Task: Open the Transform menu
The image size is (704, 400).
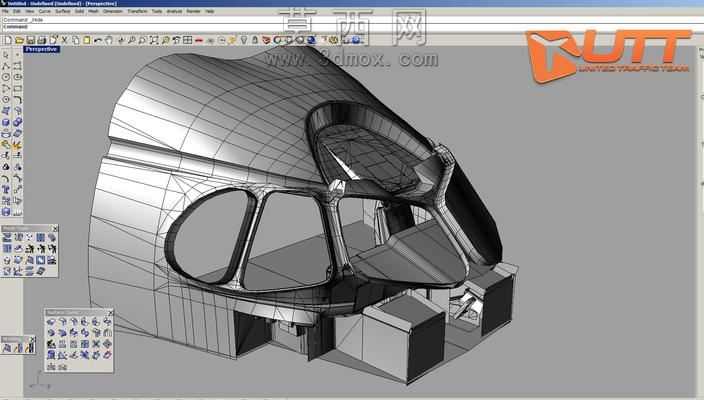Action: coord(137,11)
